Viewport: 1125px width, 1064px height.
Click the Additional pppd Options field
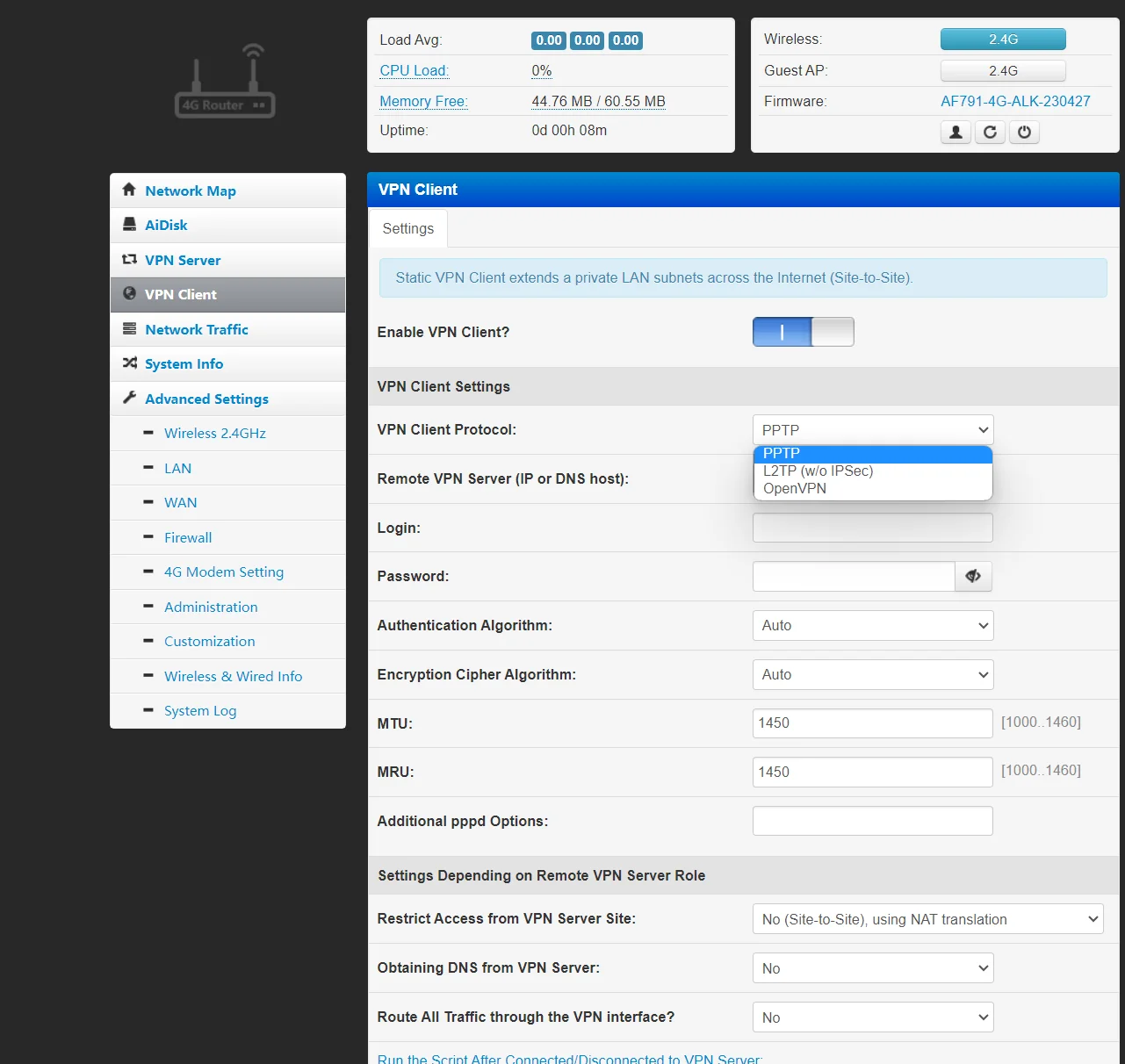point(873,821)
